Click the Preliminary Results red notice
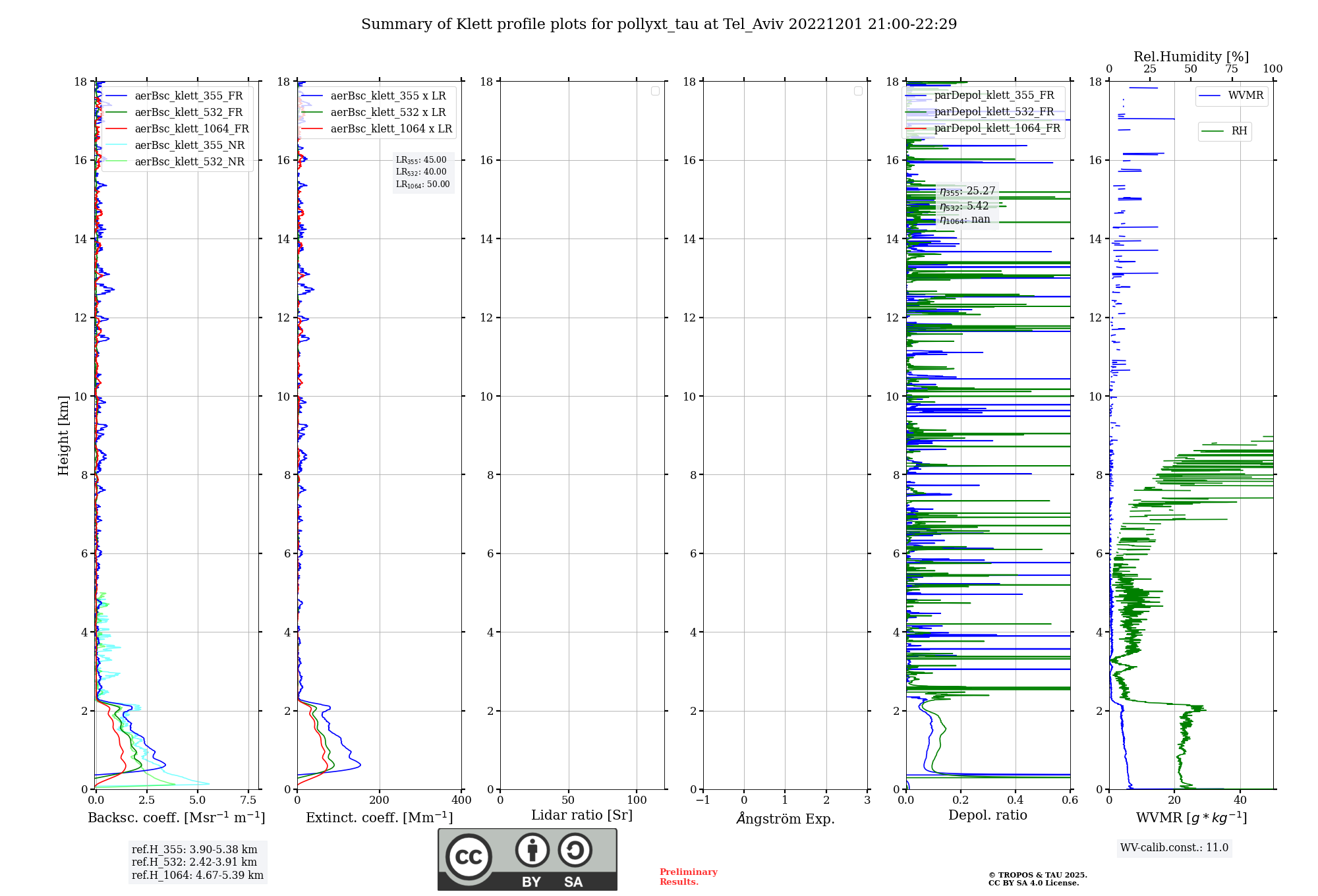Viewport: 1318px width, 896px height. [689, 877]
